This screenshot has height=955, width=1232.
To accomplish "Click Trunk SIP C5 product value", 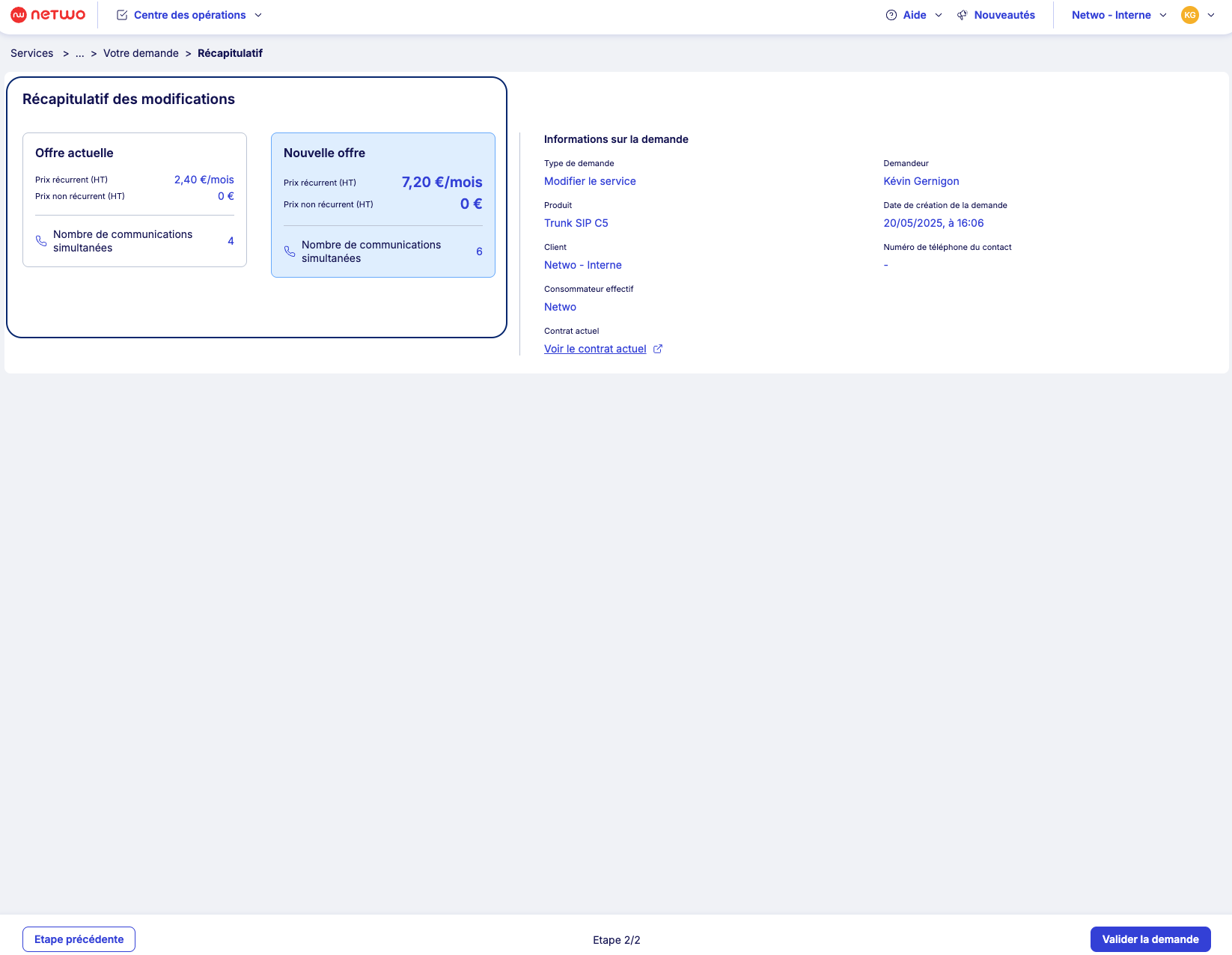I will (576, 223).
